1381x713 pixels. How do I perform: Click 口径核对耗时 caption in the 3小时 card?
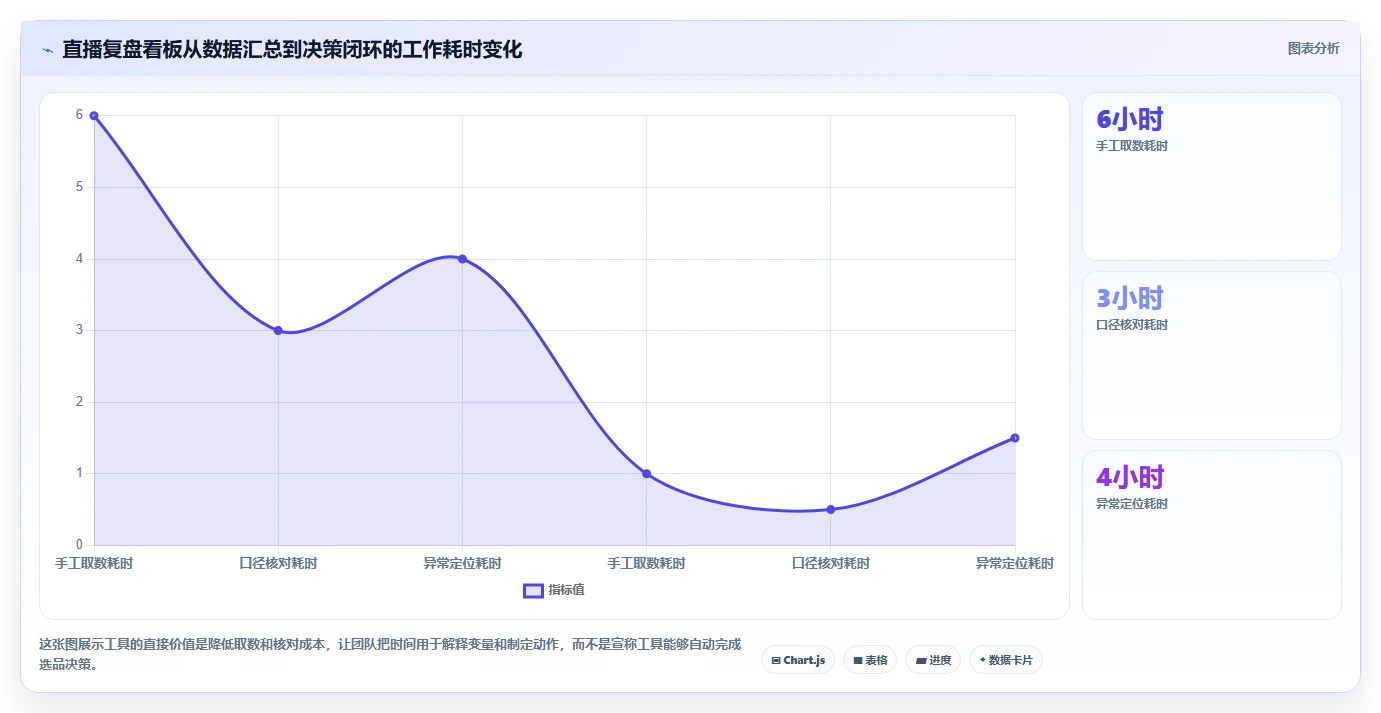(1132, 325)
